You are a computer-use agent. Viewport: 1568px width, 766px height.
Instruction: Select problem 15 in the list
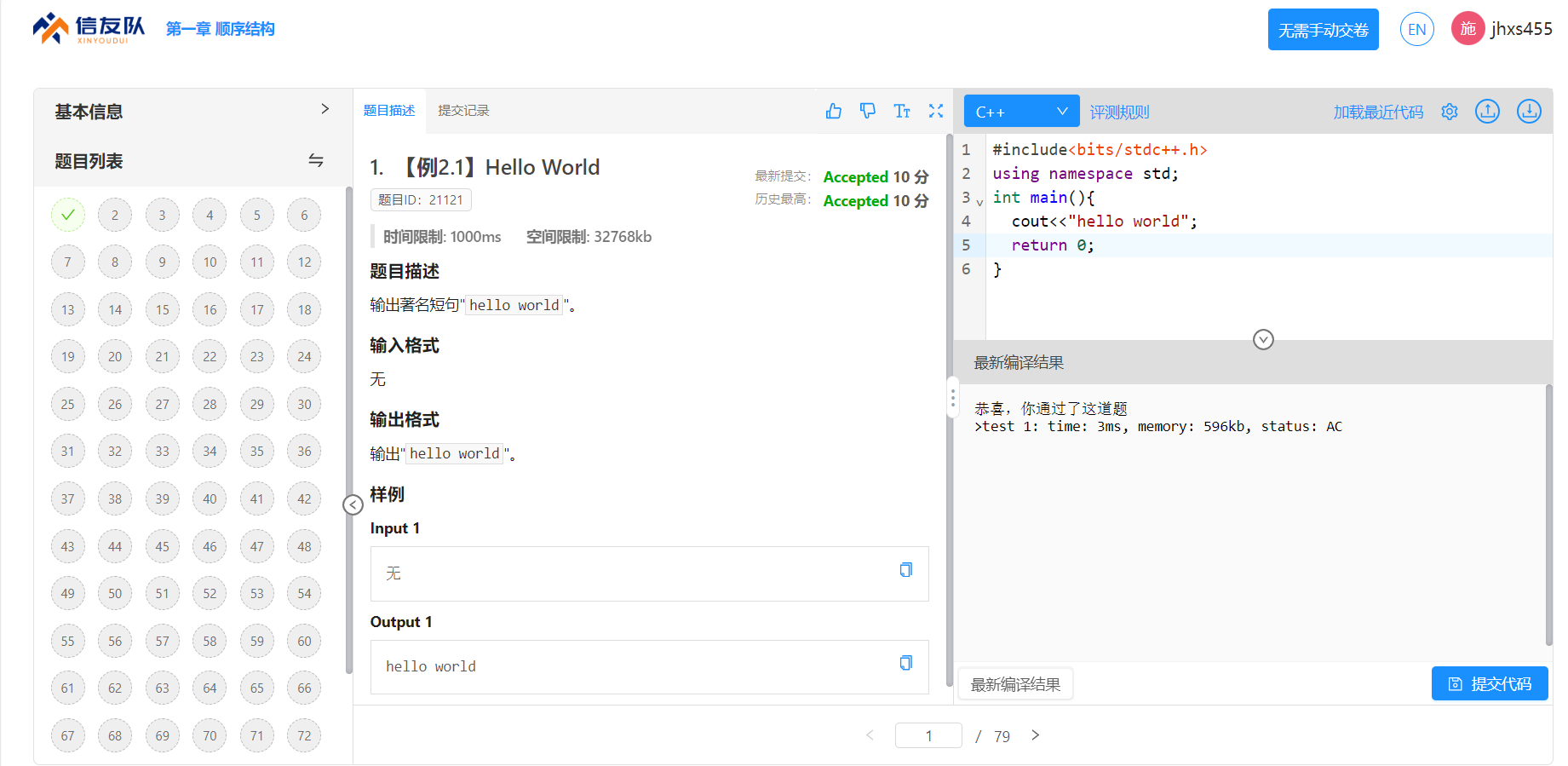[x=163, y=309]
